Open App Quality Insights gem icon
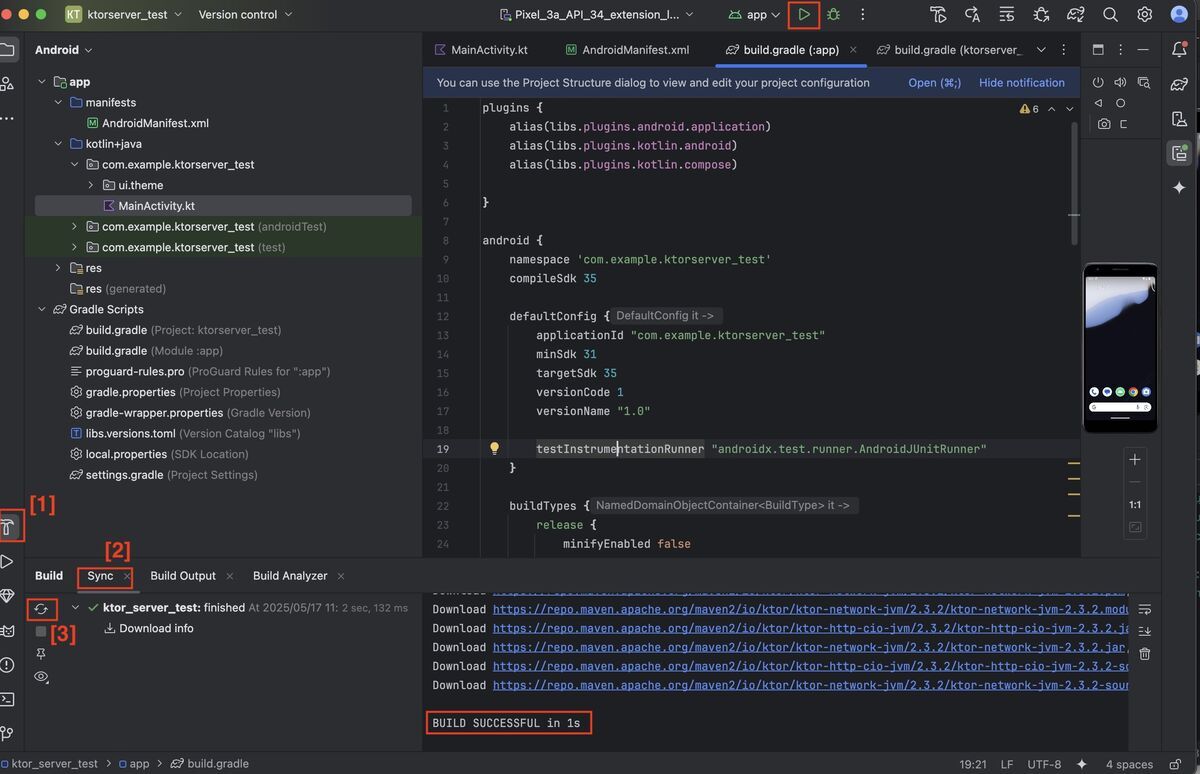1200x774 pixels. [7, 596]
